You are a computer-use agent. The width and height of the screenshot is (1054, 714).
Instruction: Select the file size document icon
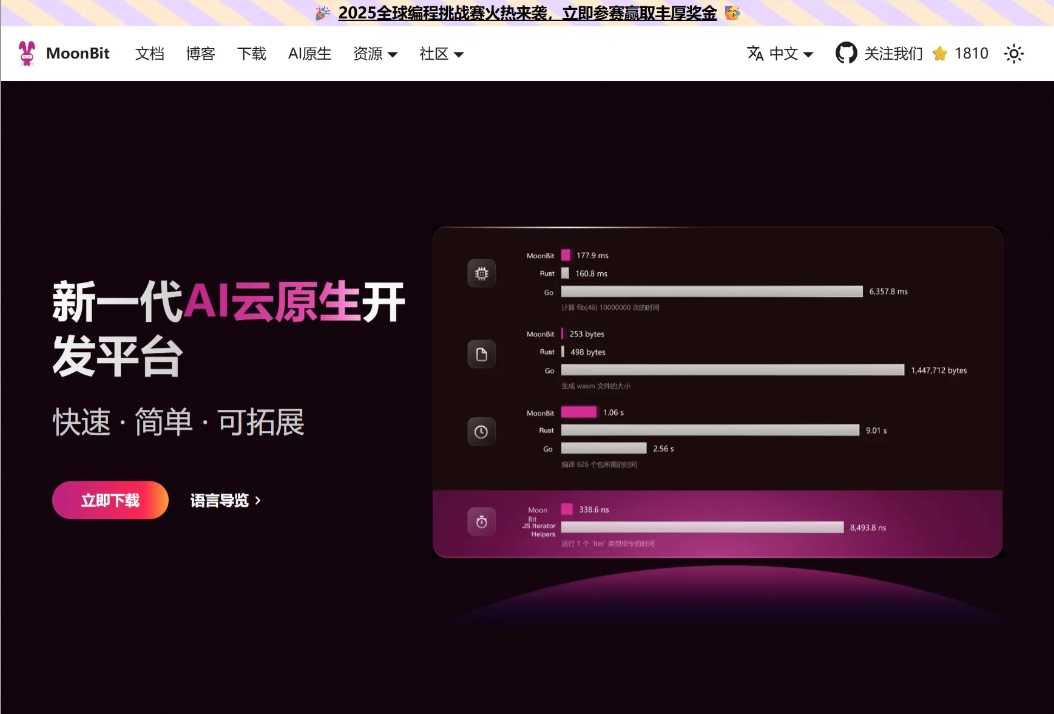[481, 354]
